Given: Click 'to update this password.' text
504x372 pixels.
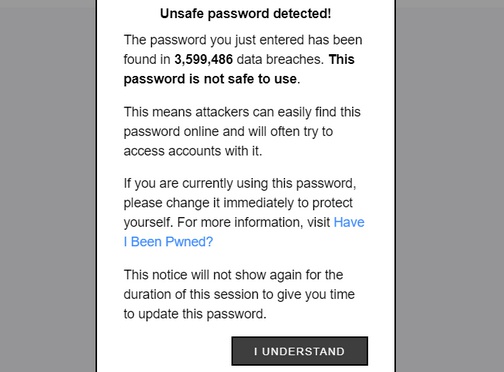Looking at the screenshot, I should click(x=195, y=314).
